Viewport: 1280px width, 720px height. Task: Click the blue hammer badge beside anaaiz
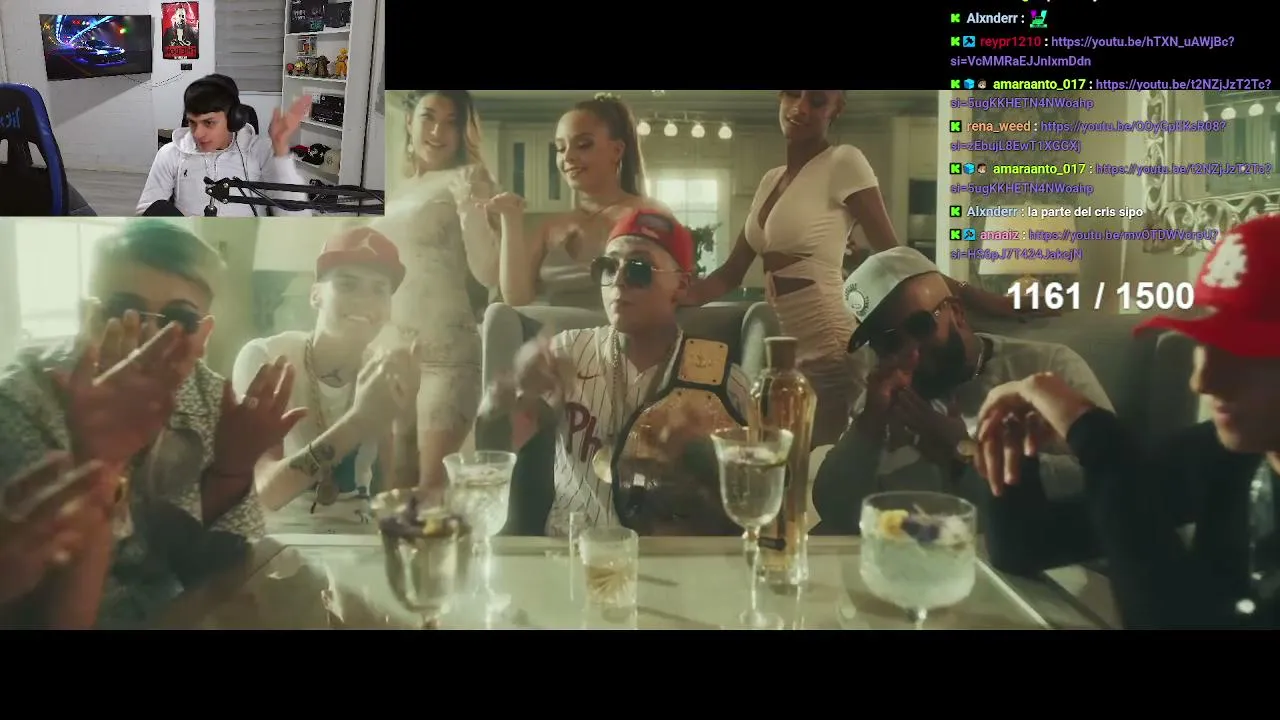click(x=969, y=235)
